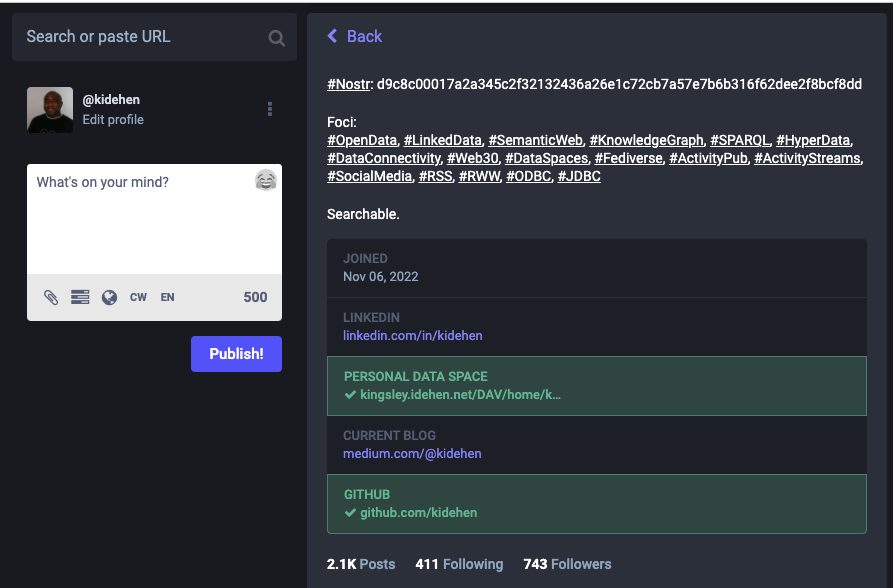Click the Searchable. text
The height and width of the screenshot is (588, 893).
(363, 214)
